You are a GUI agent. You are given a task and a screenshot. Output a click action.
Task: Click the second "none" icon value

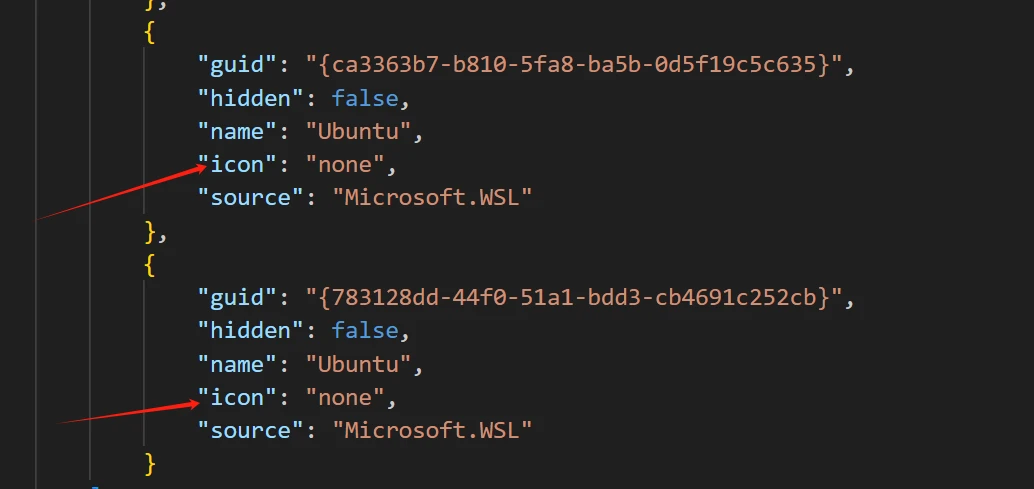pyautogui.click(x=346, y=397)
